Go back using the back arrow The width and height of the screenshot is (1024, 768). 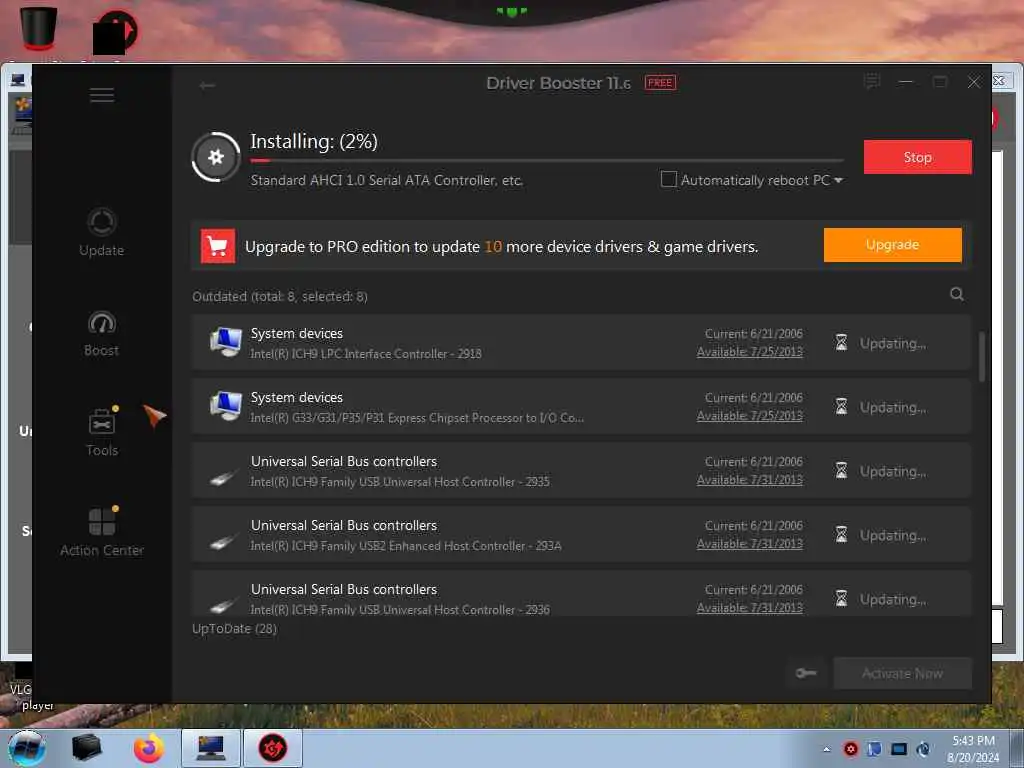click(207, 86)
